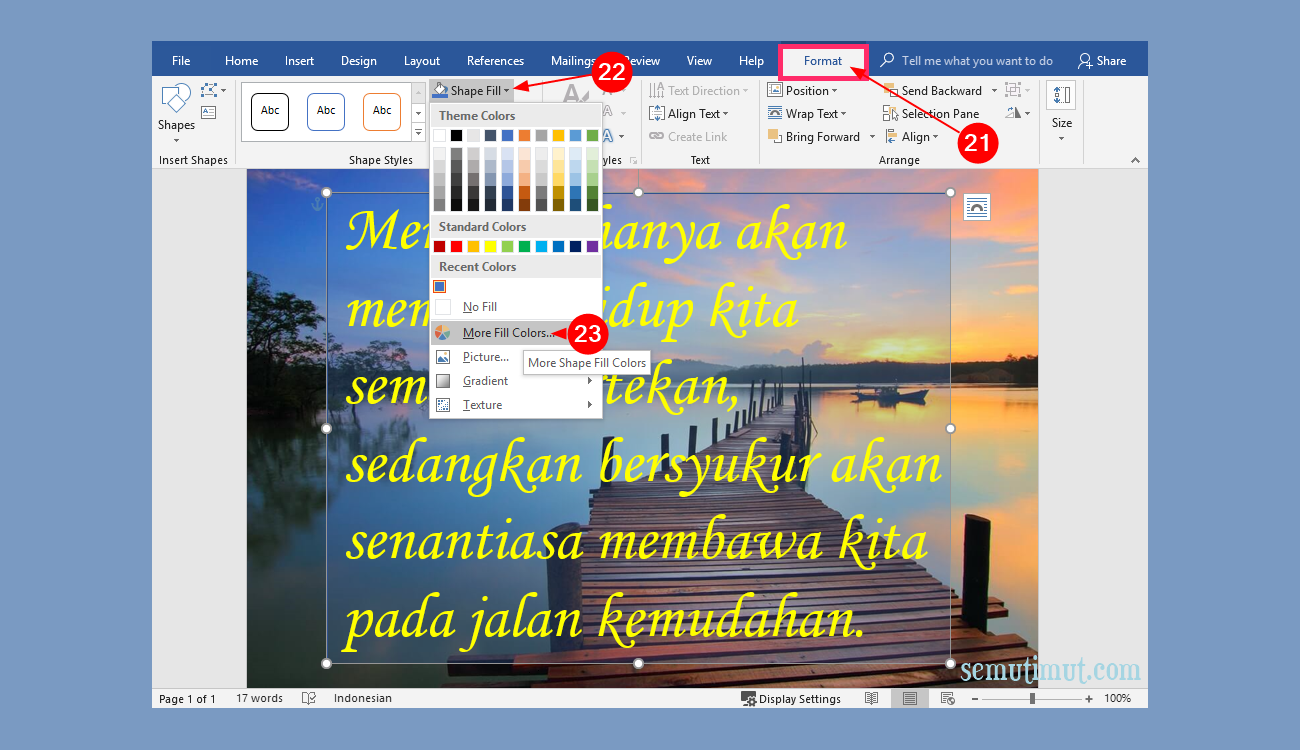The image size is (1300, 750).
Task: Click the Rotate objects icon
Action: coord(1013,113)
